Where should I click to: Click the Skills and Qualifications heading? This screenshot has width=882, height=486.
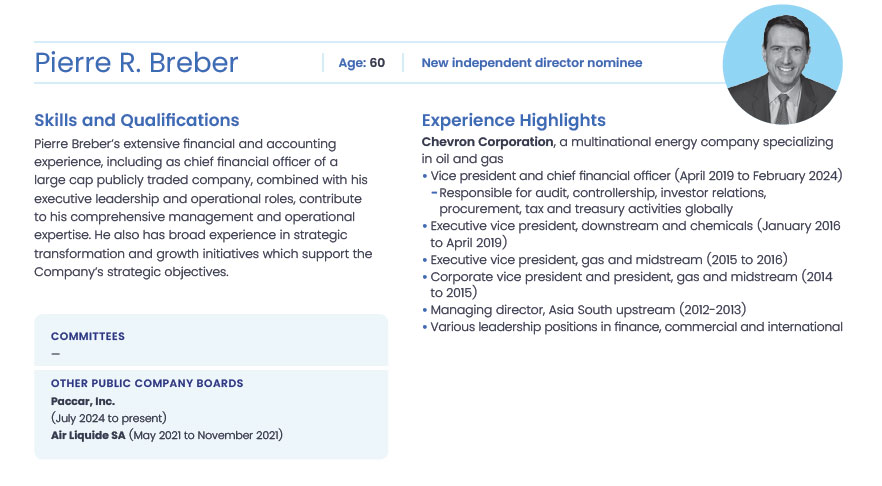(x=136, y=121)
